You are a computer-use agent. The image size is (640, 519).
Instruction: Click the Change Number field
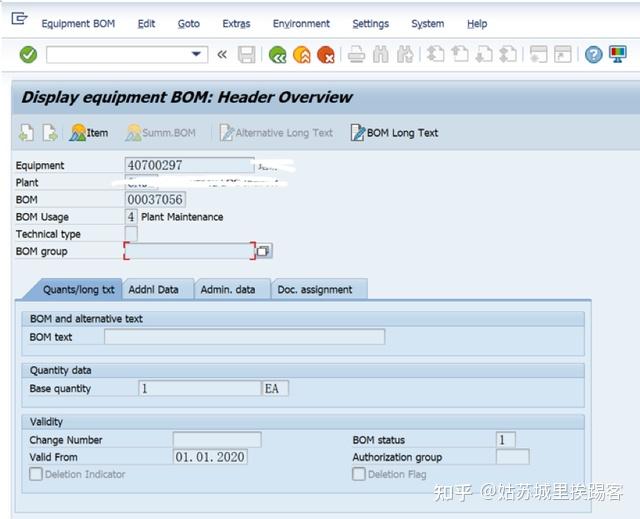pyautogui.click(x=217, y=439)
